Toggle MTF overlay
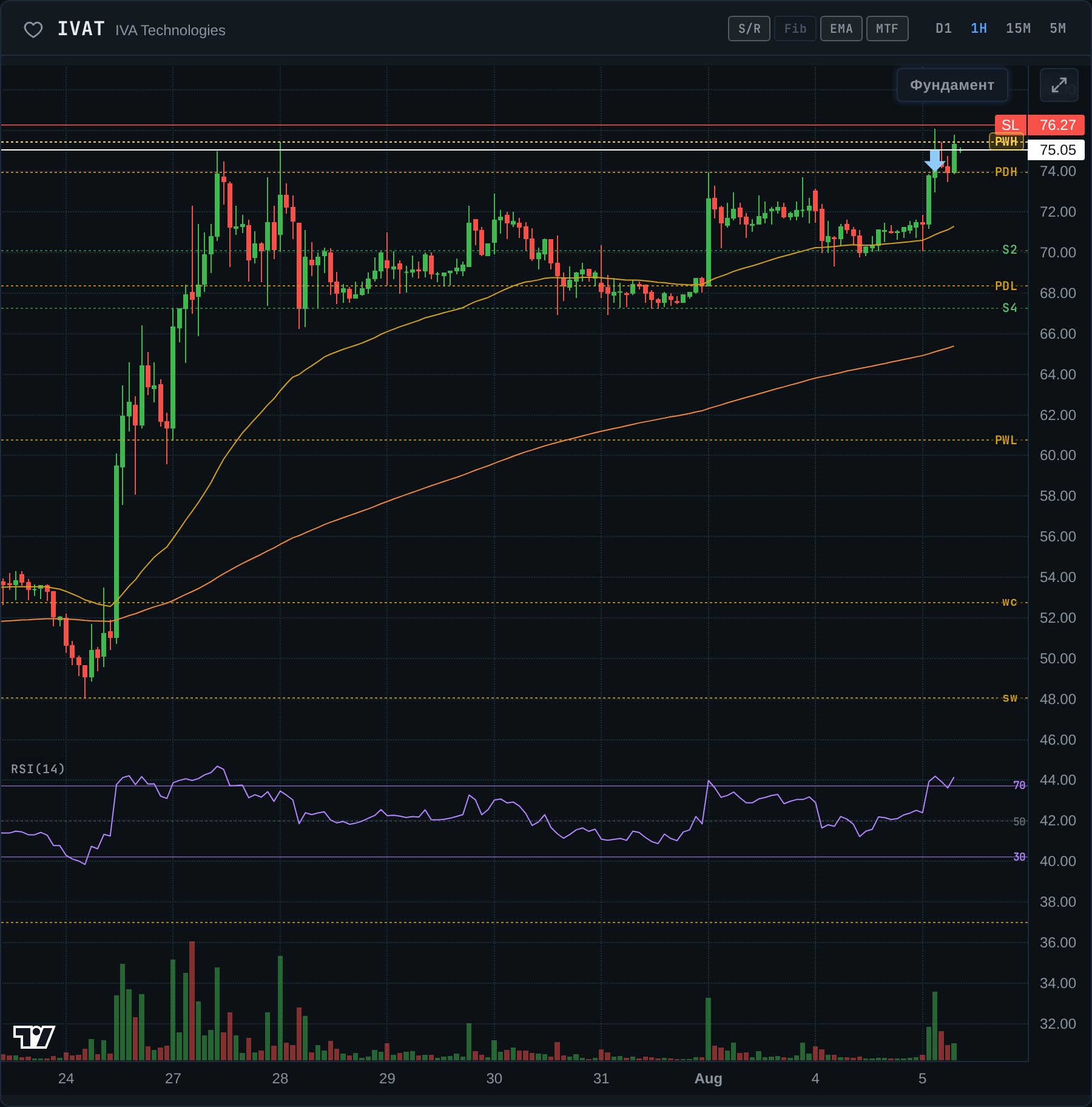This screenshot has width=1092, height=1107. 888,29
